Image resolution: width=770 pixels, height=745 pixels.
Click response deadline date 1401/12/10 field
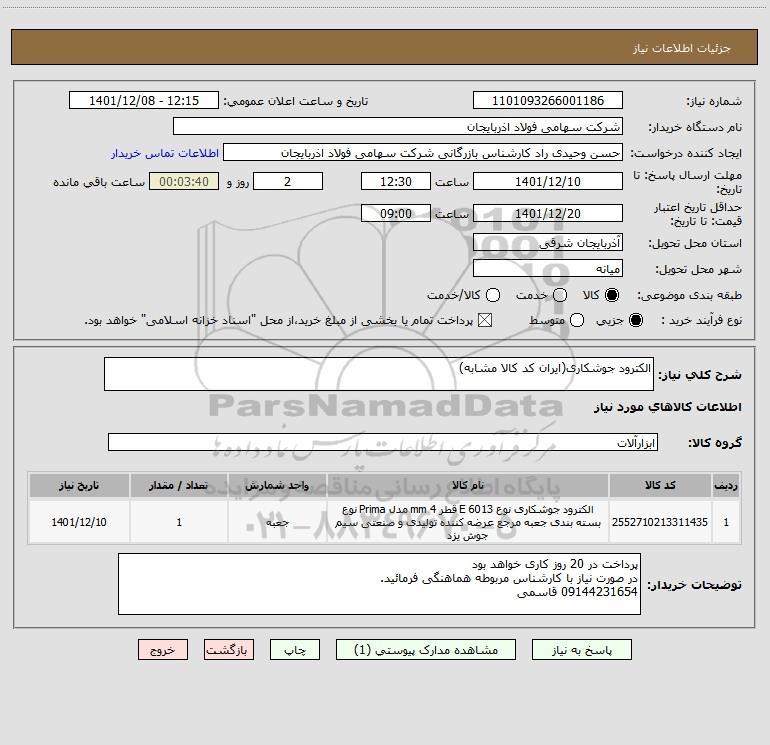(548, 181)
